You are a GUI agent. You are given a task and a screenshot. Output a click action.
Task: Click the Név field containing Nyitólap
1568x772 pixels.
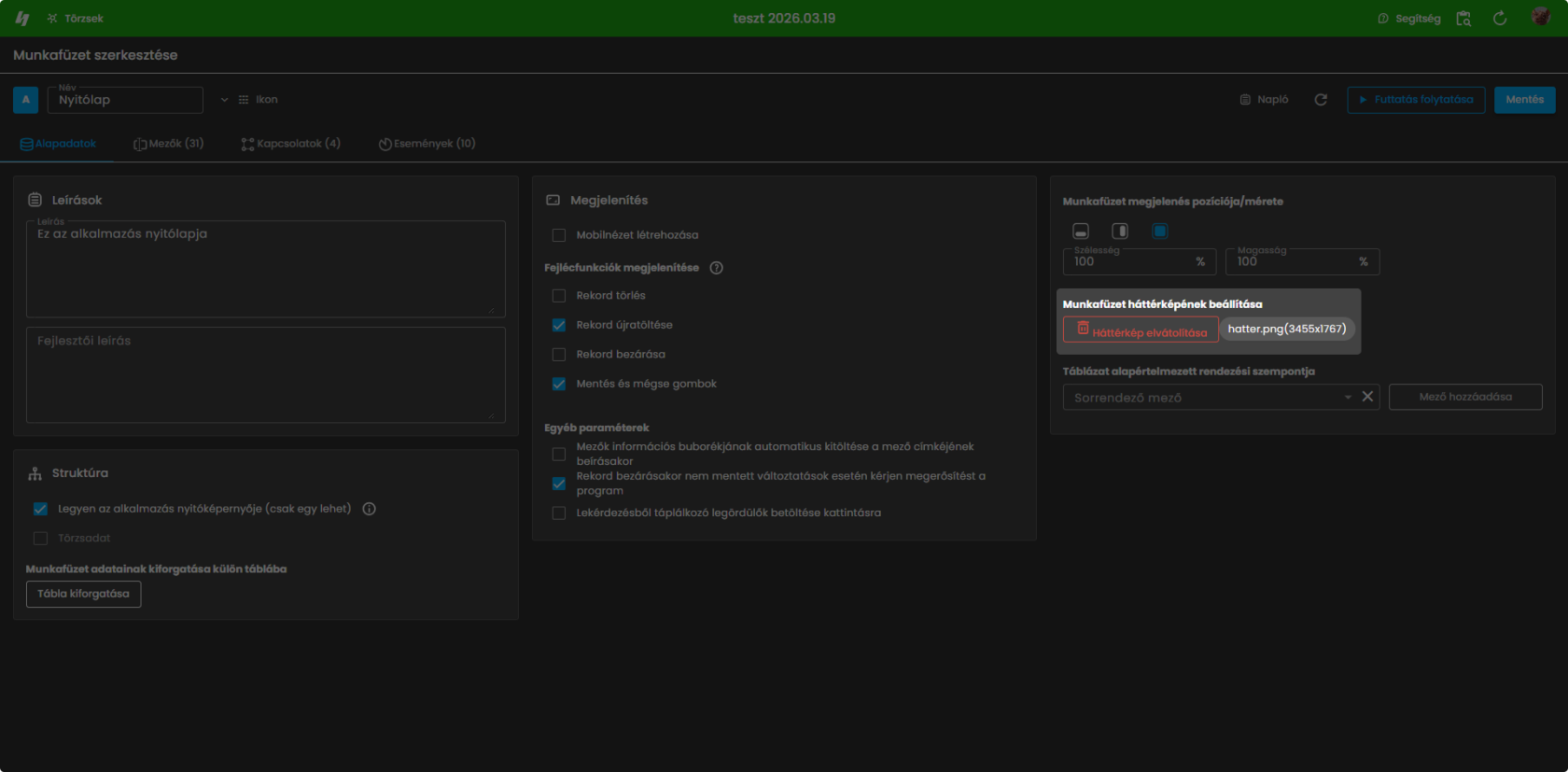tap(125, 100)
